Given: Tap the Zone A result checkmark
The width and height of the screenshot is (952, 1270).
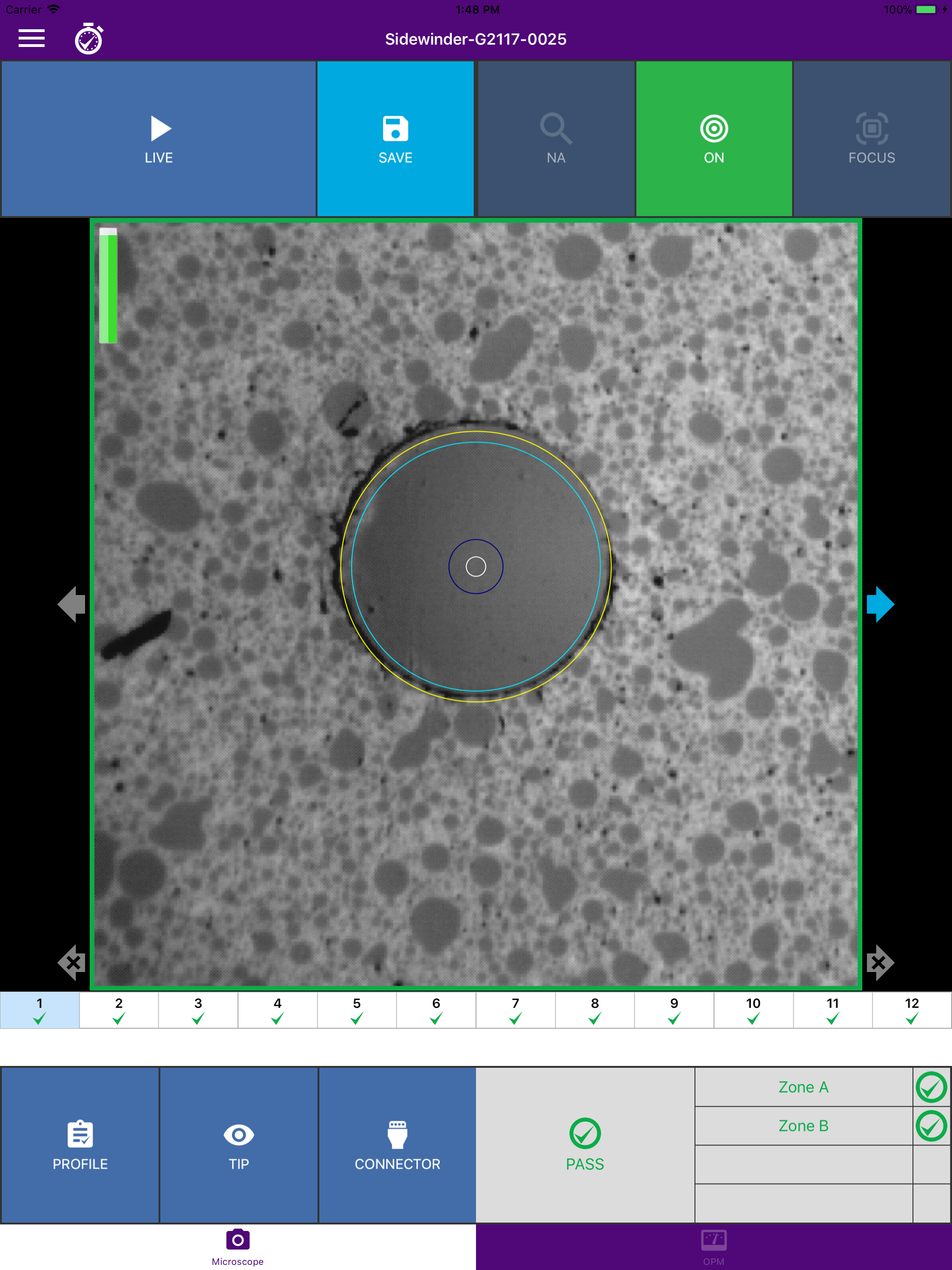Looking at the screenshot, I should (931, 1087).
